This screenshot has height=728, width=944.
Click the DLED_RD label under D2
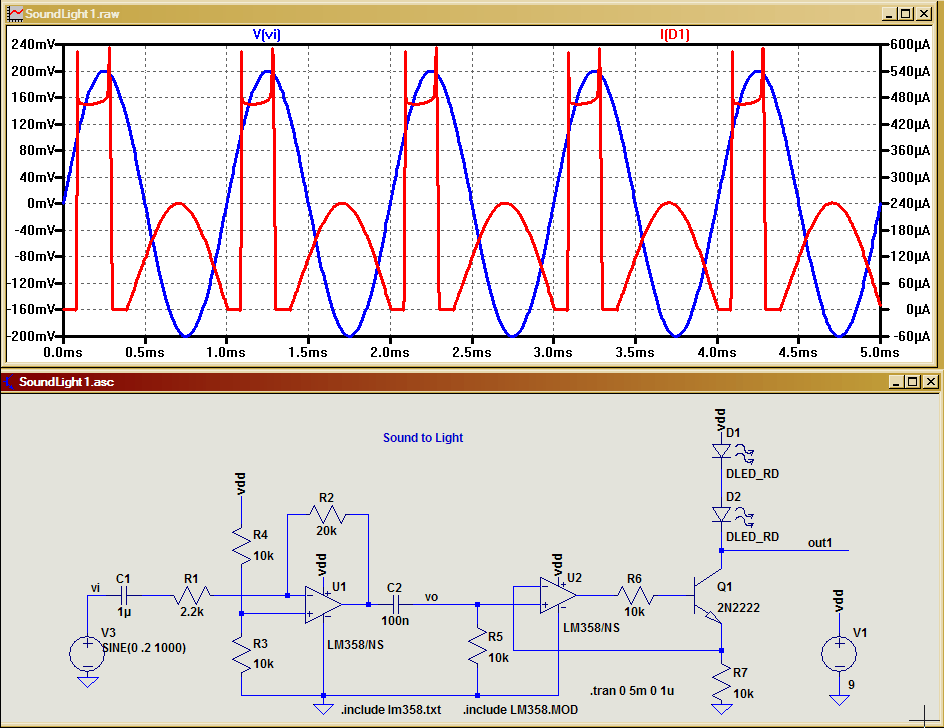(752, 537)
